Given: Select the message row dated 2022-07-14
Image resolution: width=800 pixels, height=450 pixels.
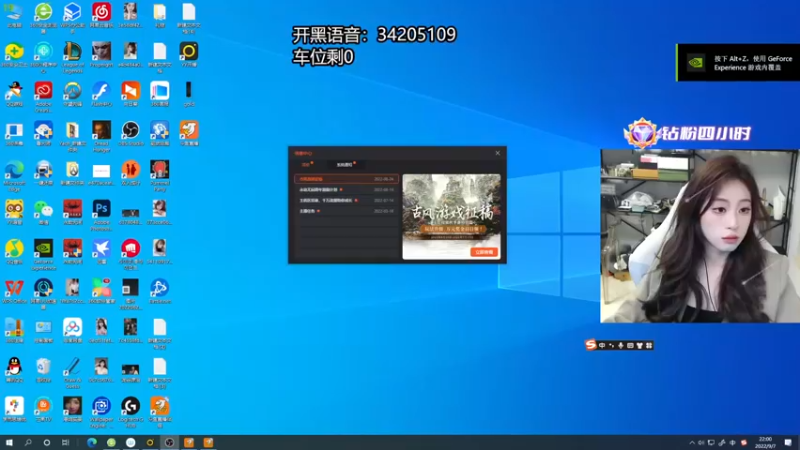Looking at the screenshot, I should point(346,201).
